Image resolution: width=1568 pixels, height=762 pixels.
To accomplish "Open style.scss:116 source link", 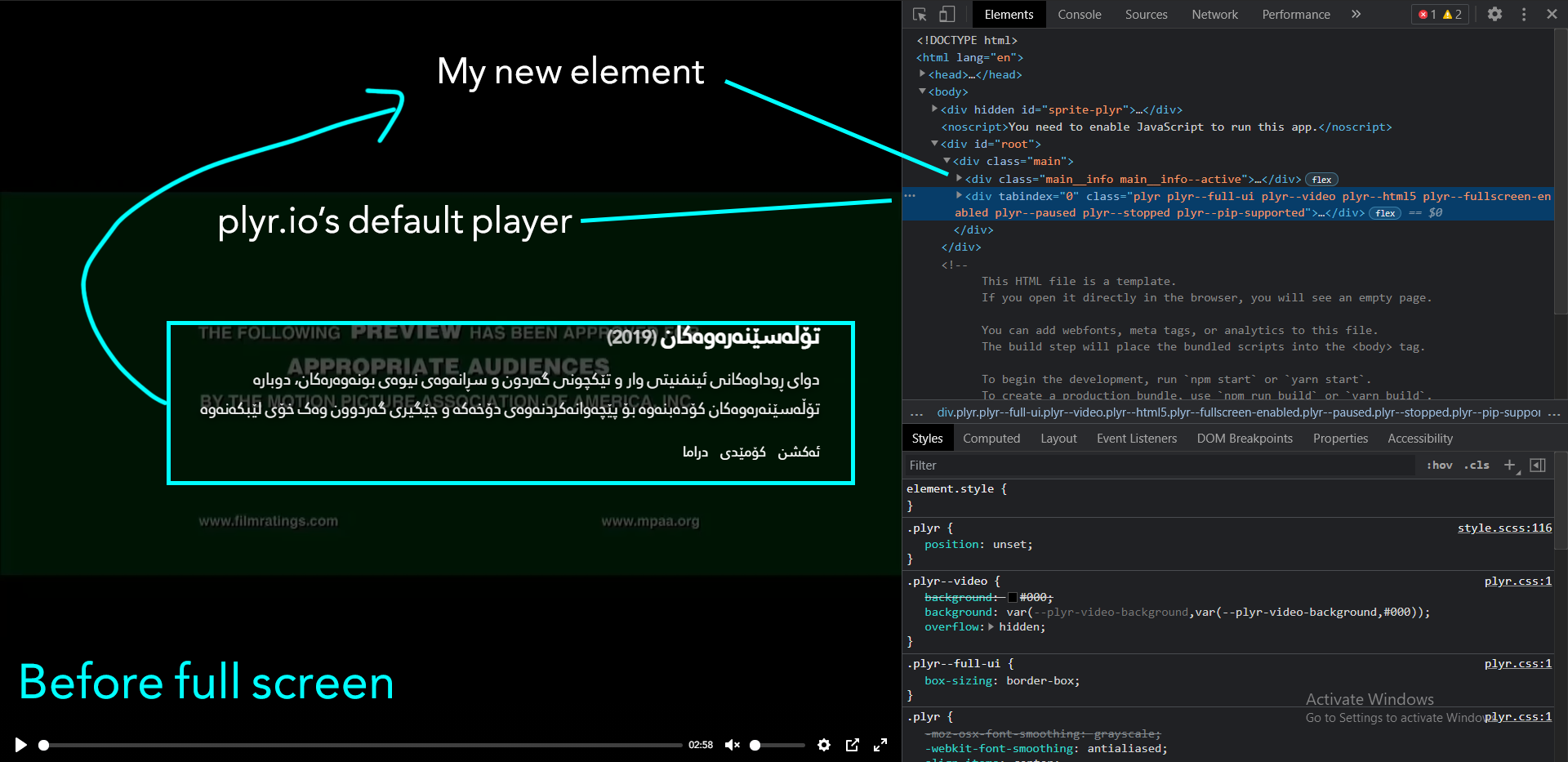I will click(1504, 528).
